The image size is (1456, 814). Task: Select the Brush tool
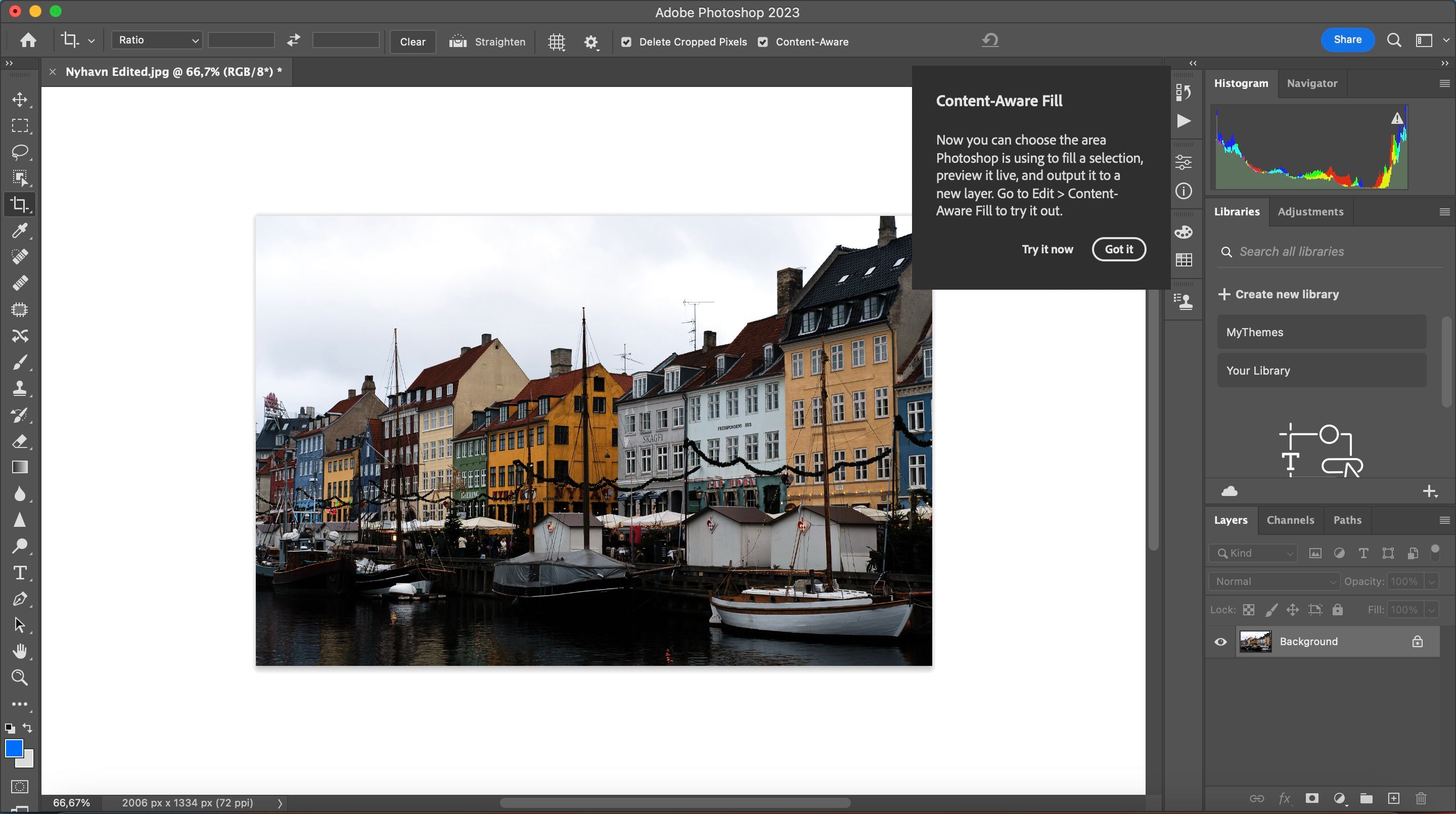20,363
